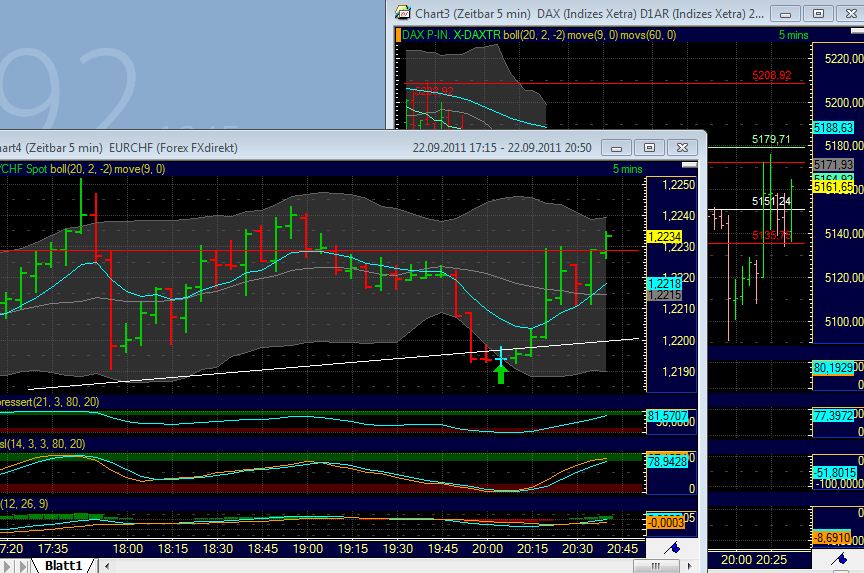Viewport: 864px width, 573px height.
Task: Click the Chart3 window icon in title bar
Action: (x=402, y=13)
